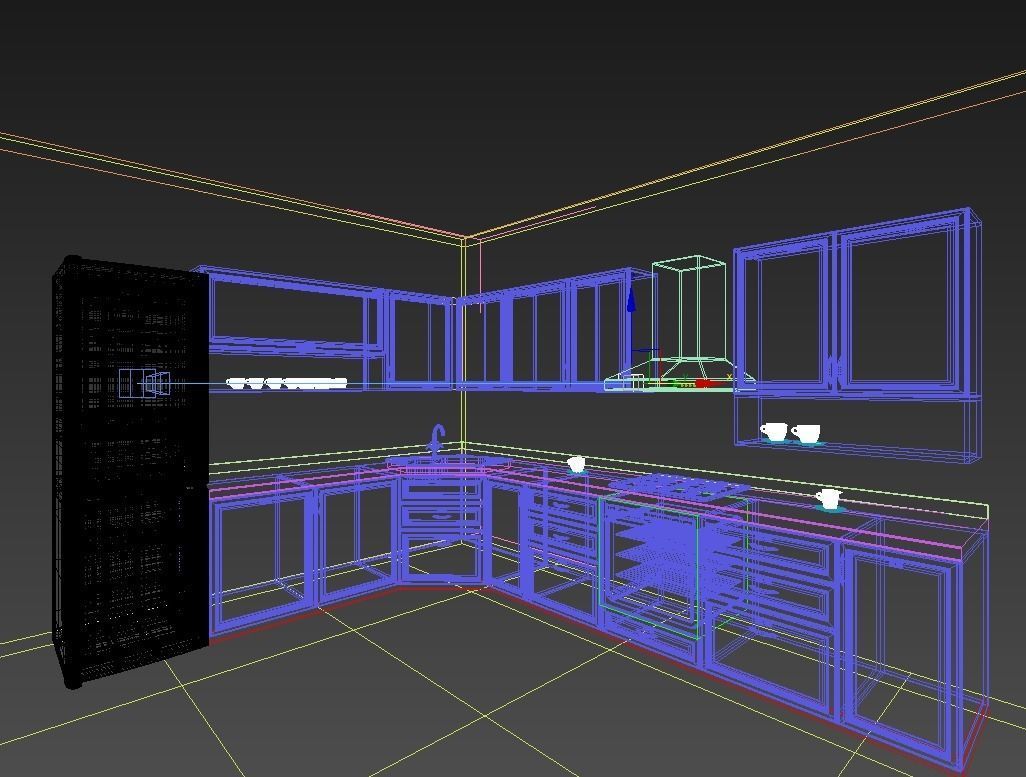Select the right cup on open wall shelf
The image size is (1026, 777).
pos(806,433)
